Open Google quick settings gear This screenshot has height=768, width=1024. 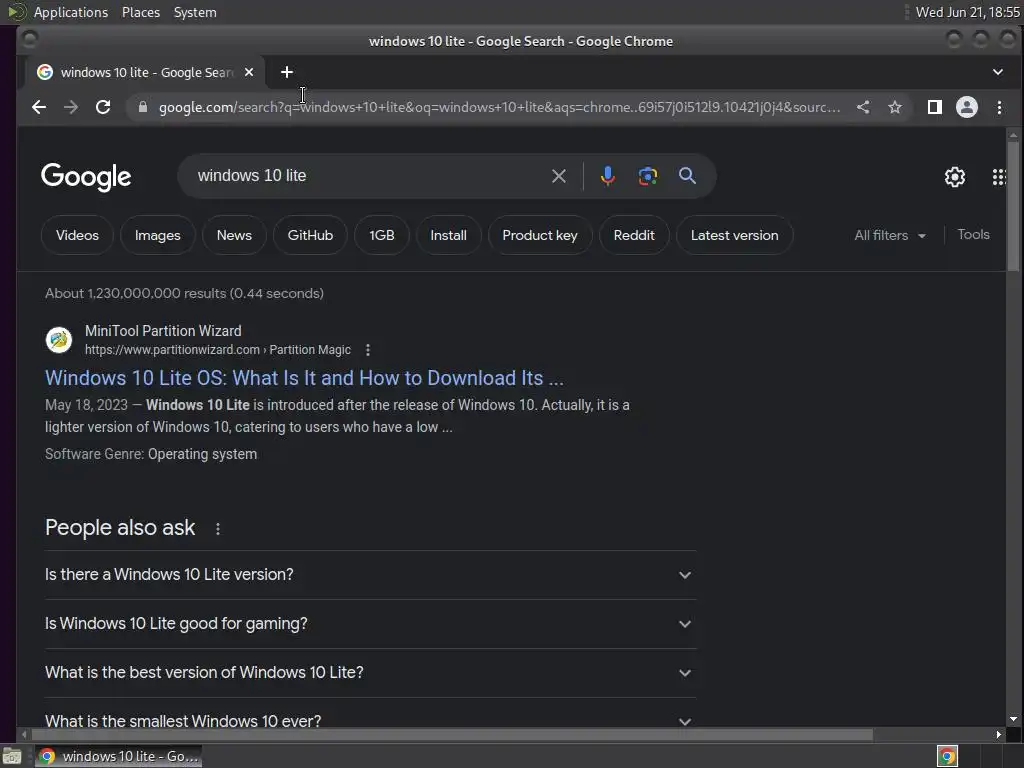pyautogui.click(x=955, y=176)
